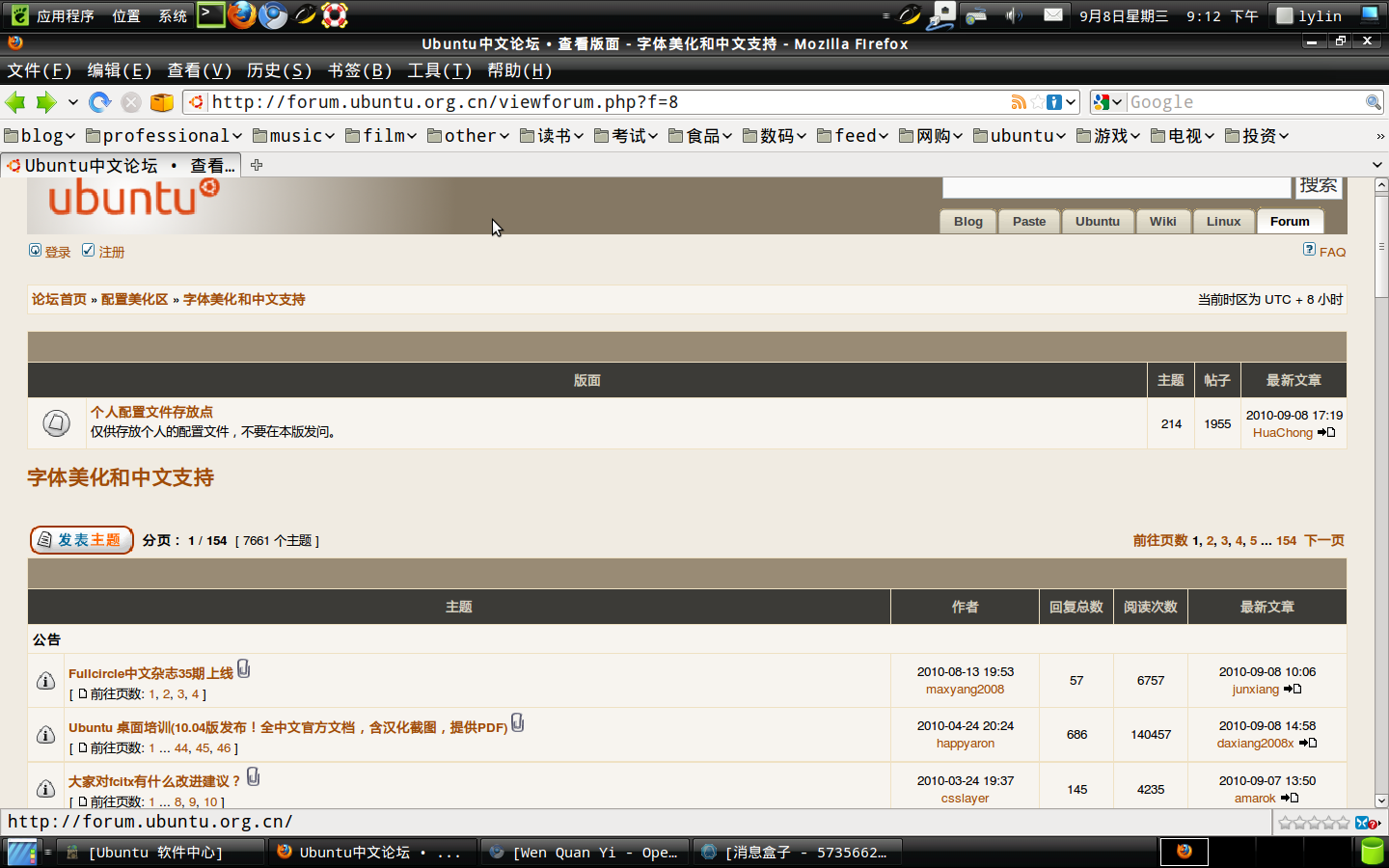Expand the address bar URL dropdown
Image resolution: width=1389 pixels, height=868 pixels.
click(x=1071, y=102)
